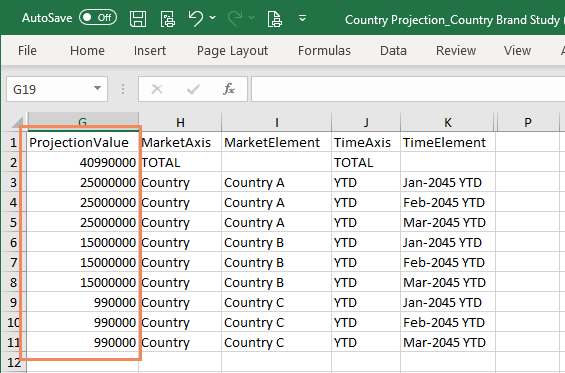Click Country A in row 4
The width and height of the screenshot is (565, 373).
[276, 203]
